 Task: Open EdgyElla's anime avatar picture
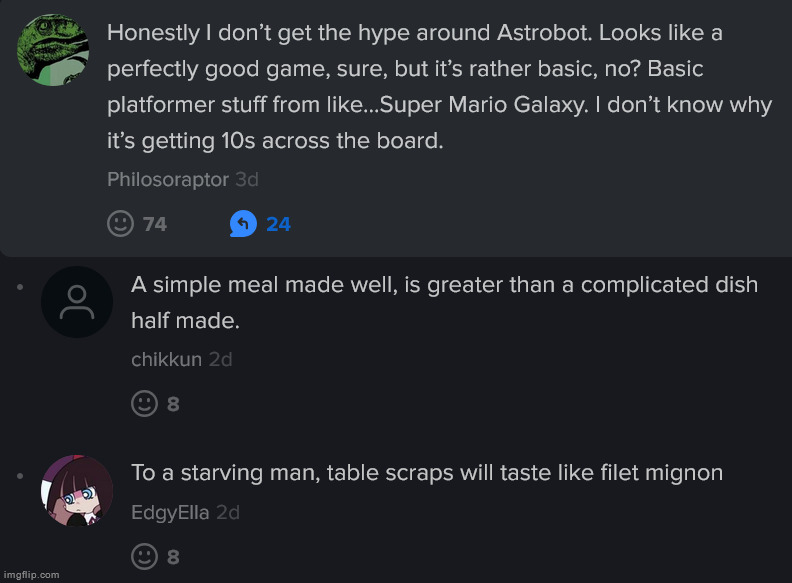pos(77,490)
